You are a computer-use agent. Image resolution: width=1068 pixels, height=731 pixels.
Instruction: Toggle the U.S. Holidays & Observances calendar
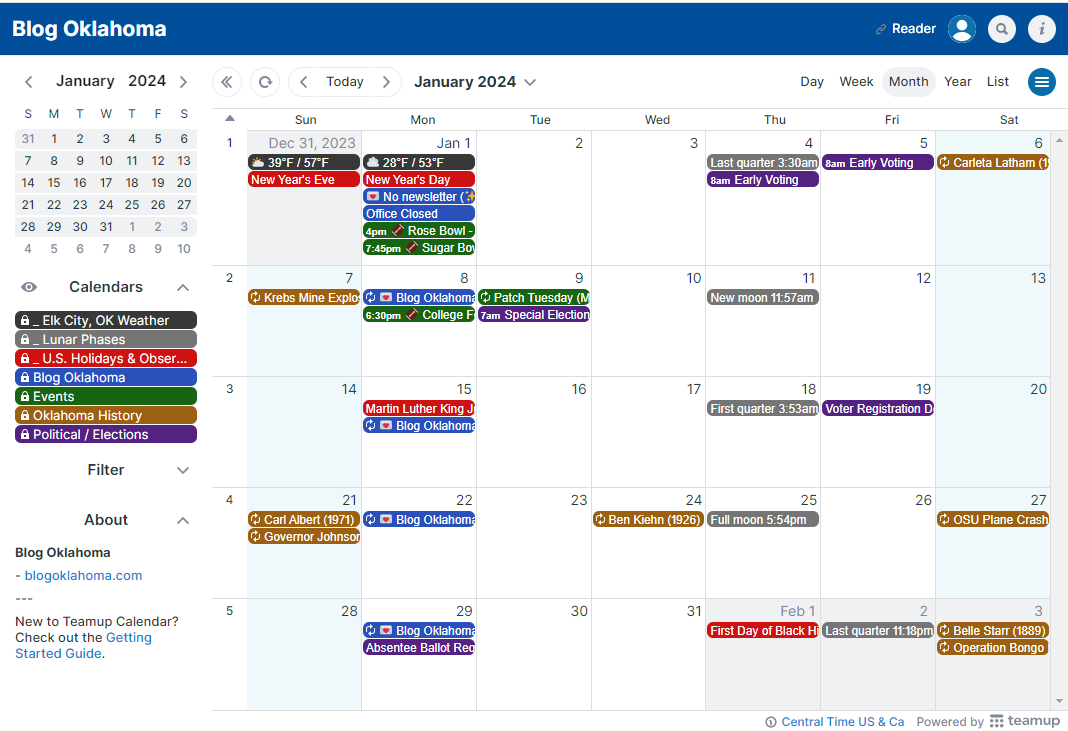coord(106,358)
